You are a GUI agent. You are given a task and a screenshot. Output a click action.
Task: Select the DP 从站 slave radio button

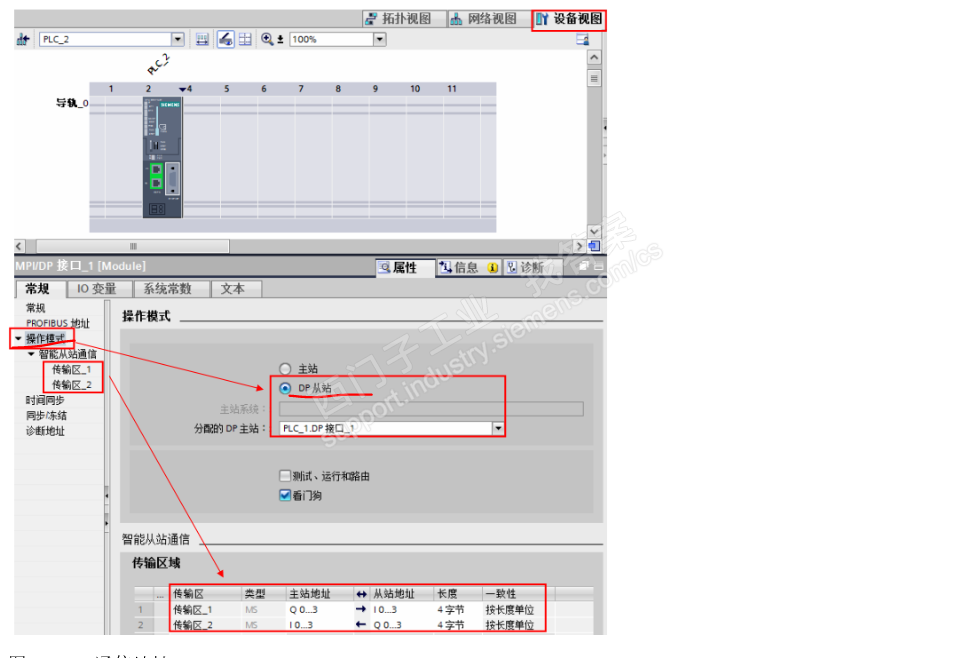[285, 388]
